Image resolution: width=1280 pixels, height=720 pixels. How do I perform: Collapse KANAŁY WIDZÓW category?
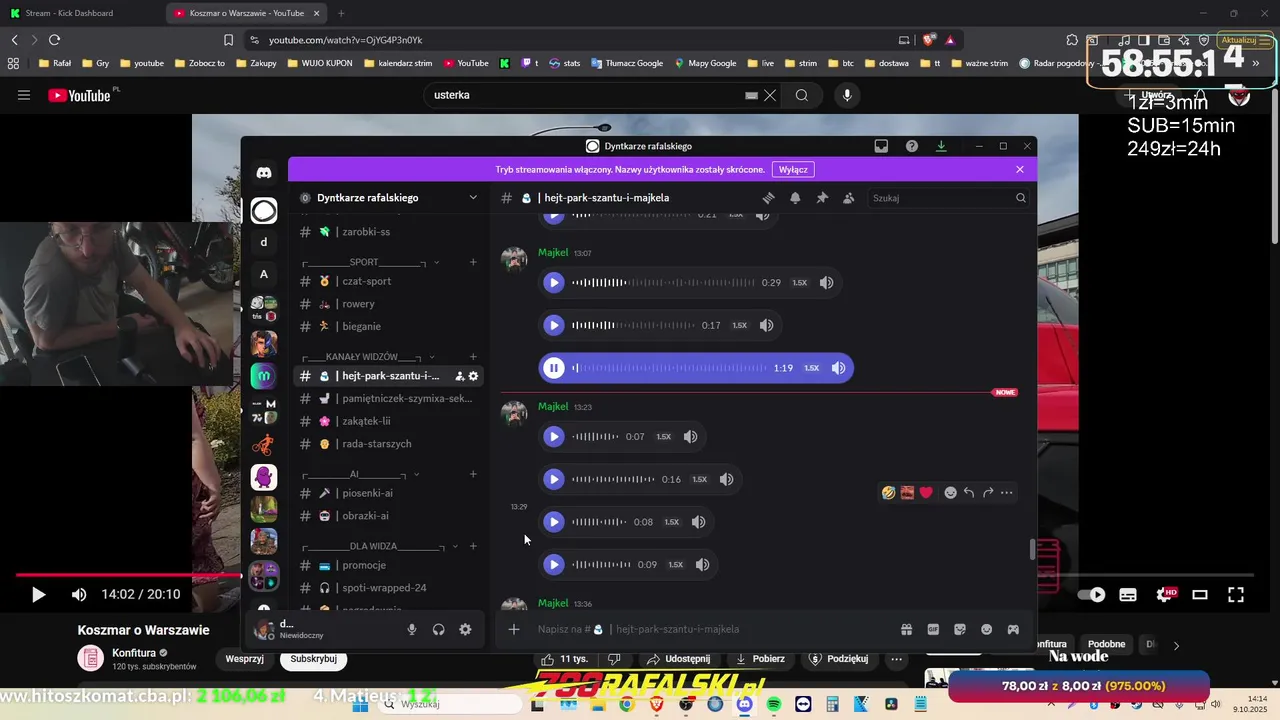432,357
